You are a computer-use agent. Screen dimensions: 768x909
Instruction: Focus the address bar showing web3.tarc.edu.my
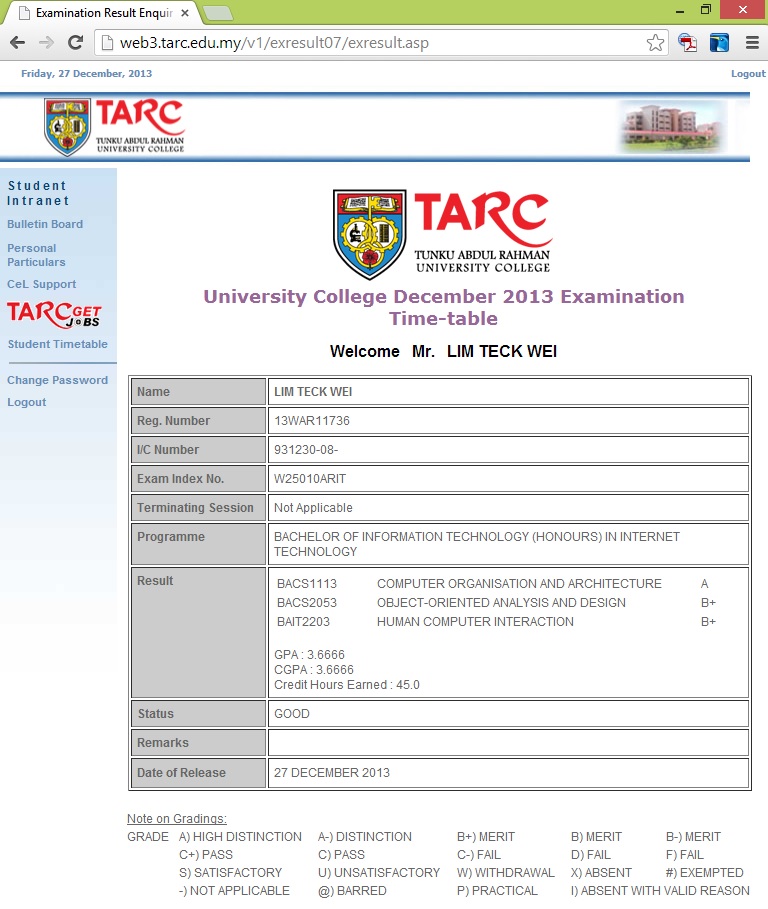coord(380,43)
